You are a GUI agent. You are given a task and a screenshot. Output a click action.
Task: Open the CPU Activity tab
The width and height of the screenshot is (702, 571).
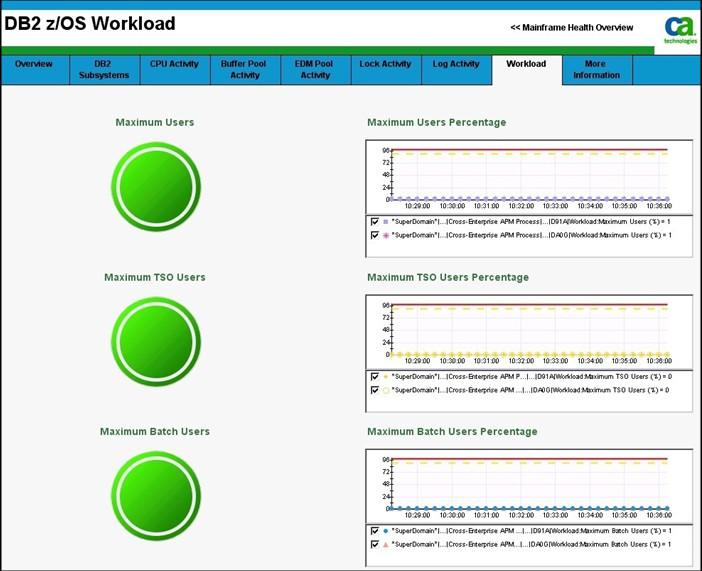pos(175,69)
